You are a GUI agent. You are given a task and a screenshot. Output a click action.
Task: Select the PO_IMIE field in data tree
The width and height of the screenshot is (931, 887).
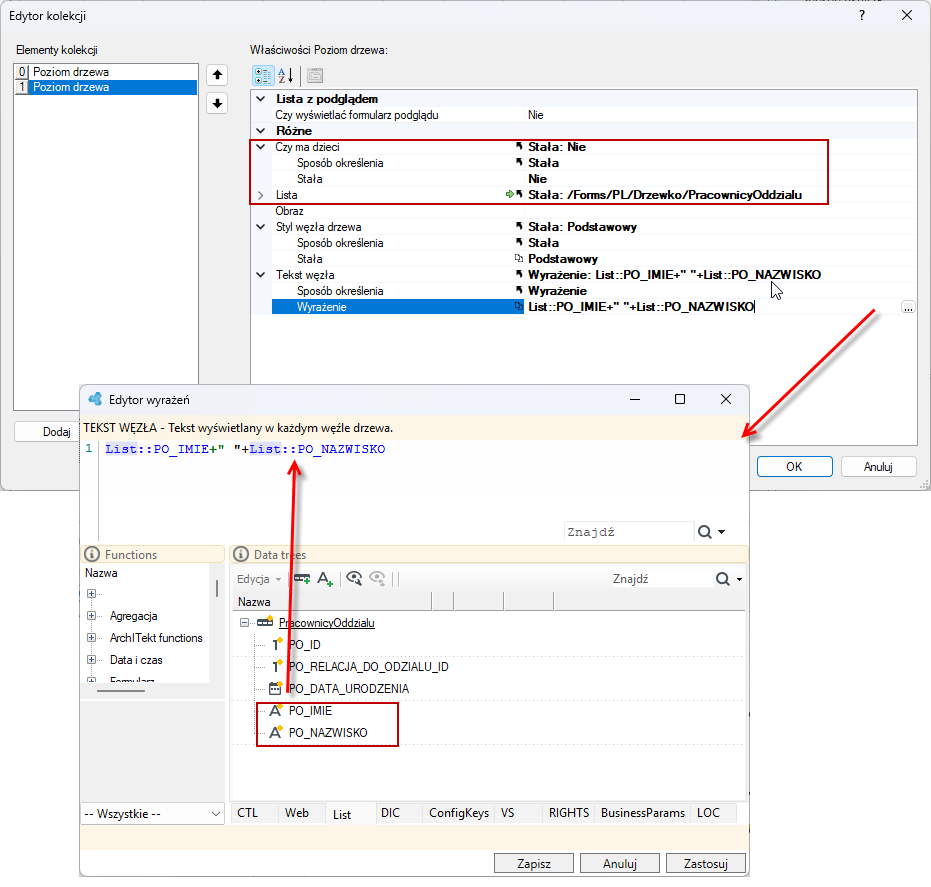(x=310, y=711)
